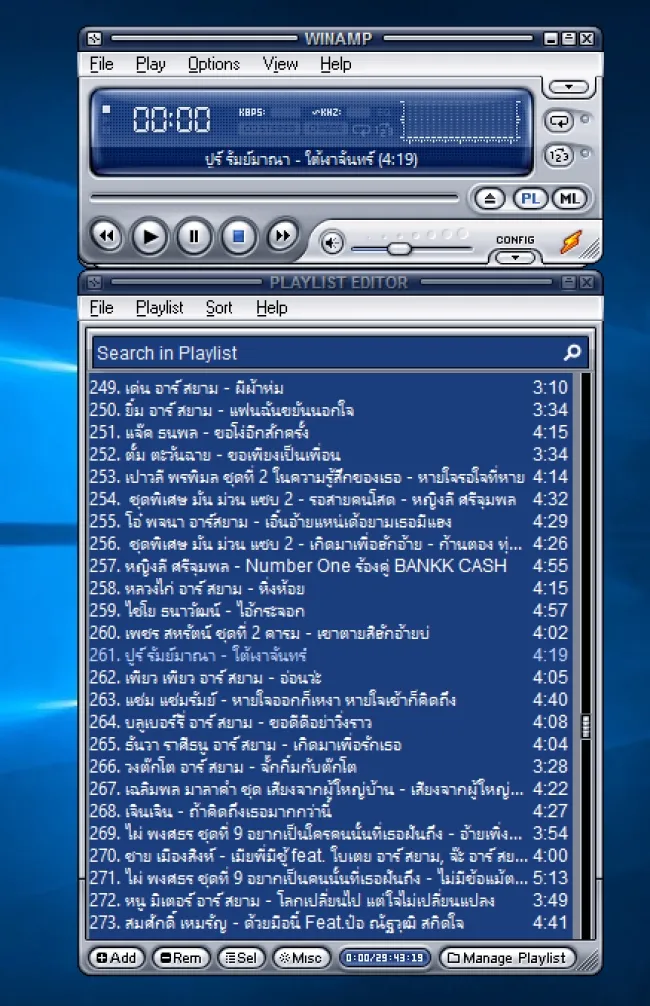This screenshot has width=650, height=1006.
Task: Toggle Playlist Editor windowshade button
Action: 569,282
